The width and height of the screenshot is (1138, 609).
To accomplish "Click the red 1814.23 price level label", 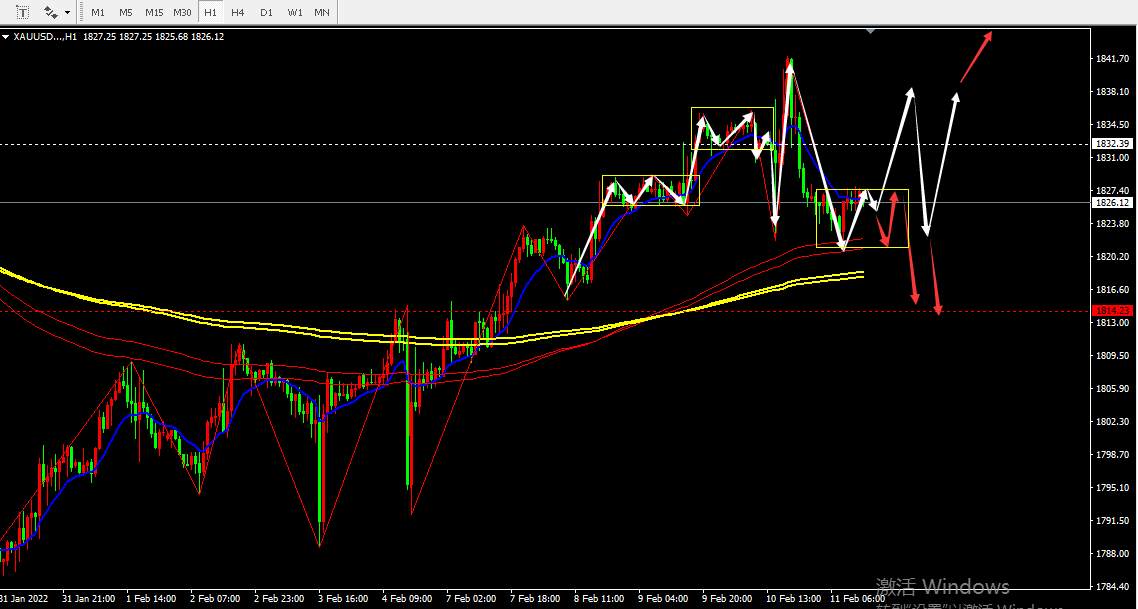I will (1111, 311).
